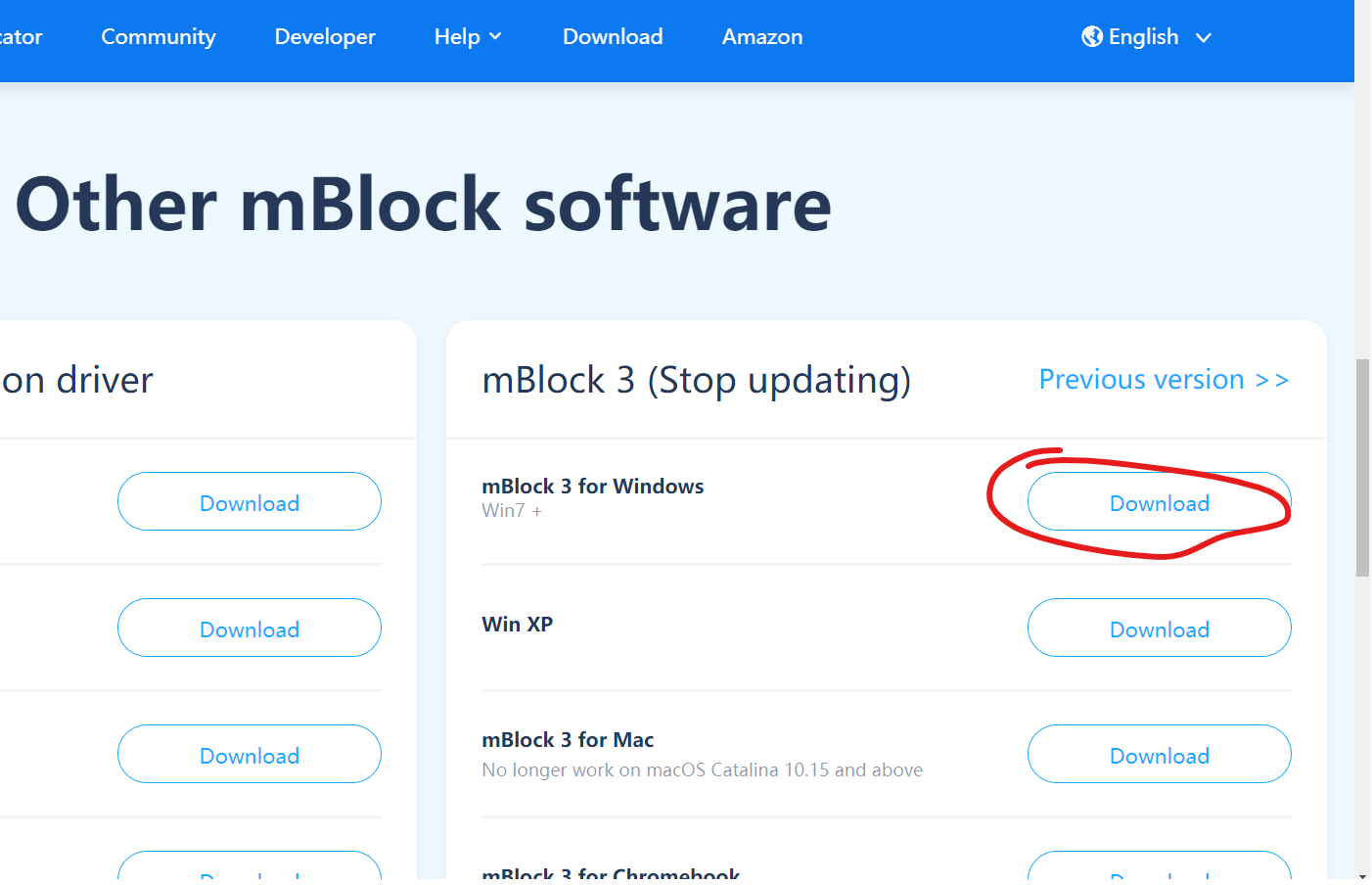Click the second driver Download button
The image size is (1372, 885).
point(250,629)
